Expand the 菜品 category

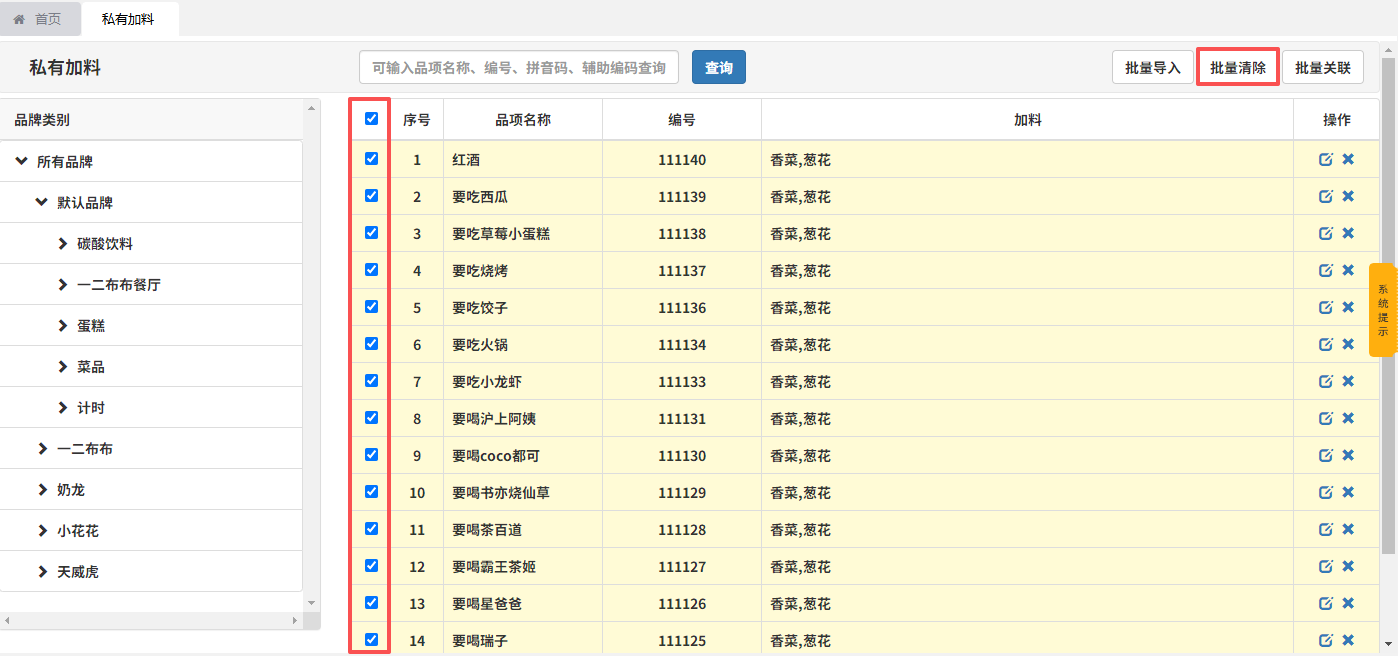[x=62, y=366]
